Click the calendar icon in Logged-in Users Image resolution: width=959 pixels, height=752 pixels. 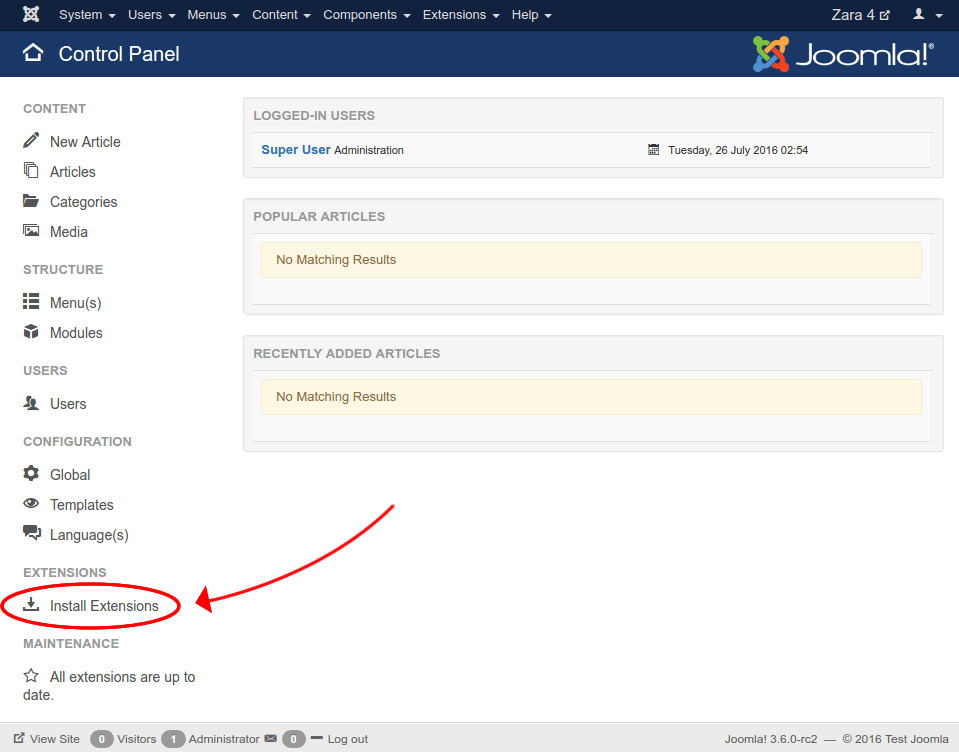pos(654,149)
